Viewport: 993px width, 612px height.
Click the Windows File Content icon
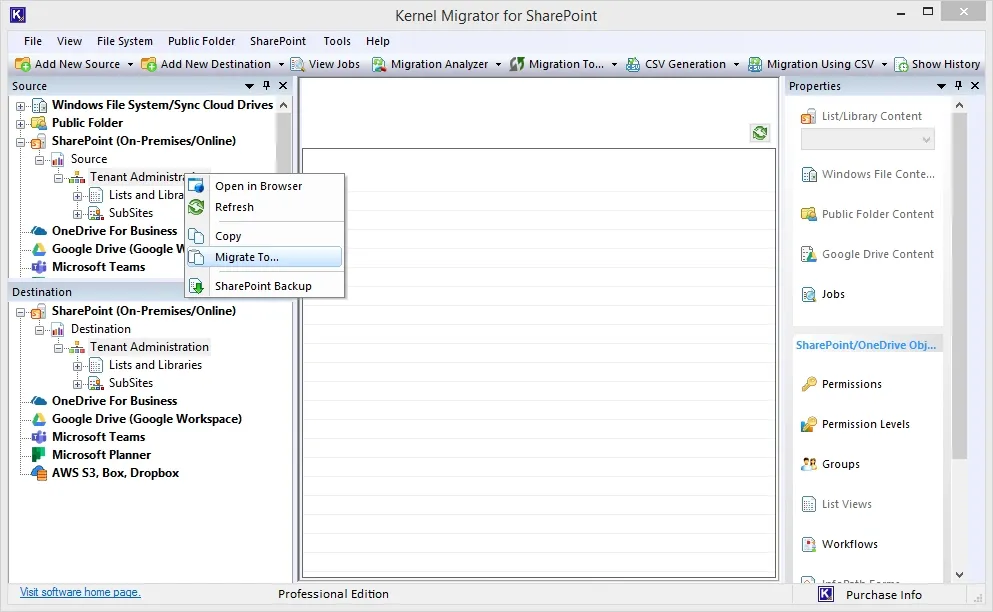(809, 174)
